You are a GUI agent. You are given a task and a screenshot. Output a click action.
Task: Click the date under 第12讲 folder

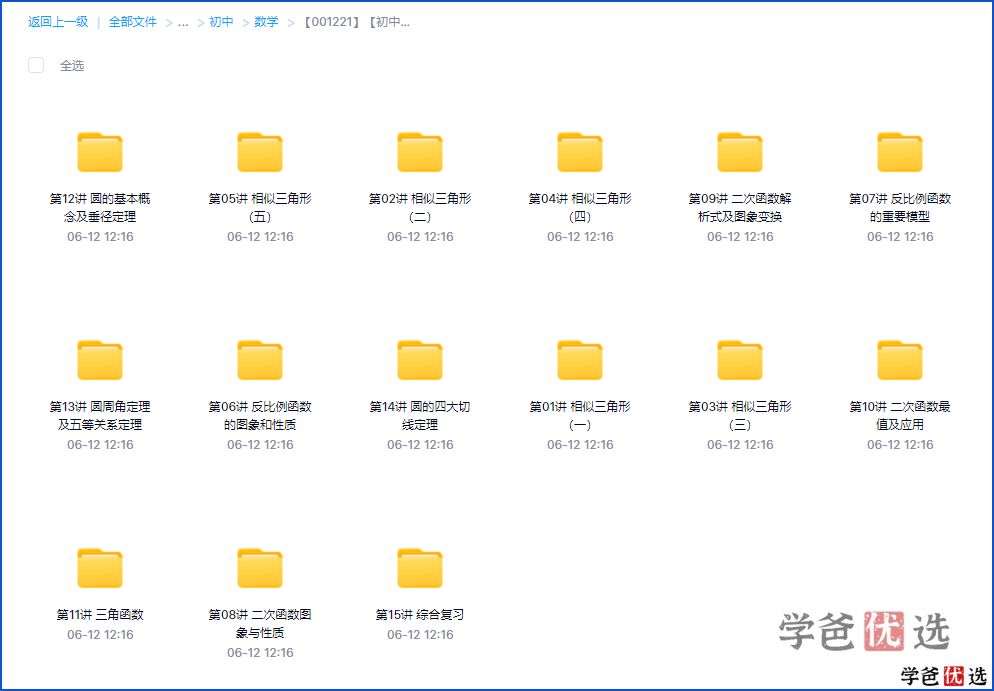[x=100, y=236]
